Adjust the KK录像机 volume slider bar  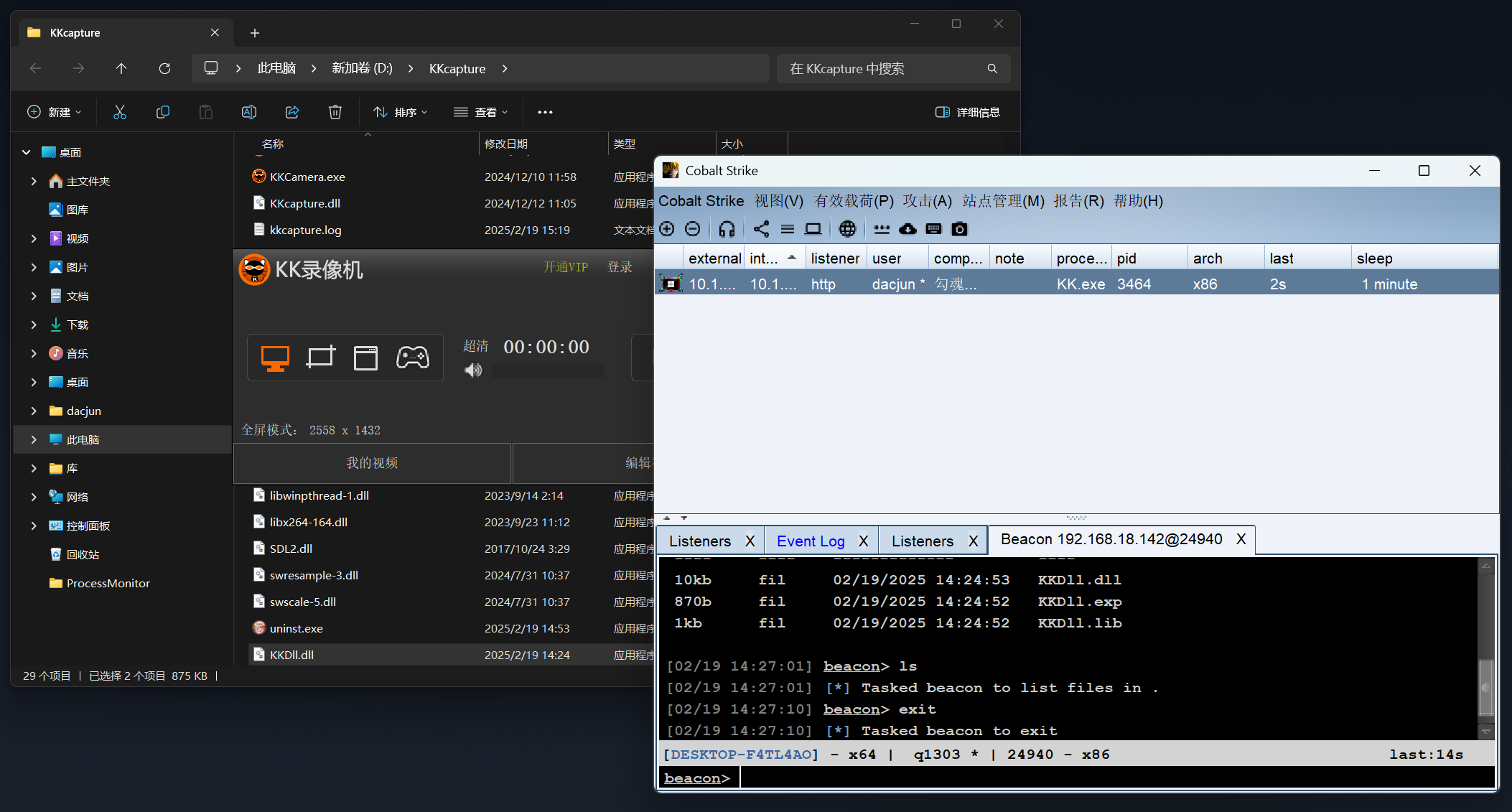(x=548, y=370)
